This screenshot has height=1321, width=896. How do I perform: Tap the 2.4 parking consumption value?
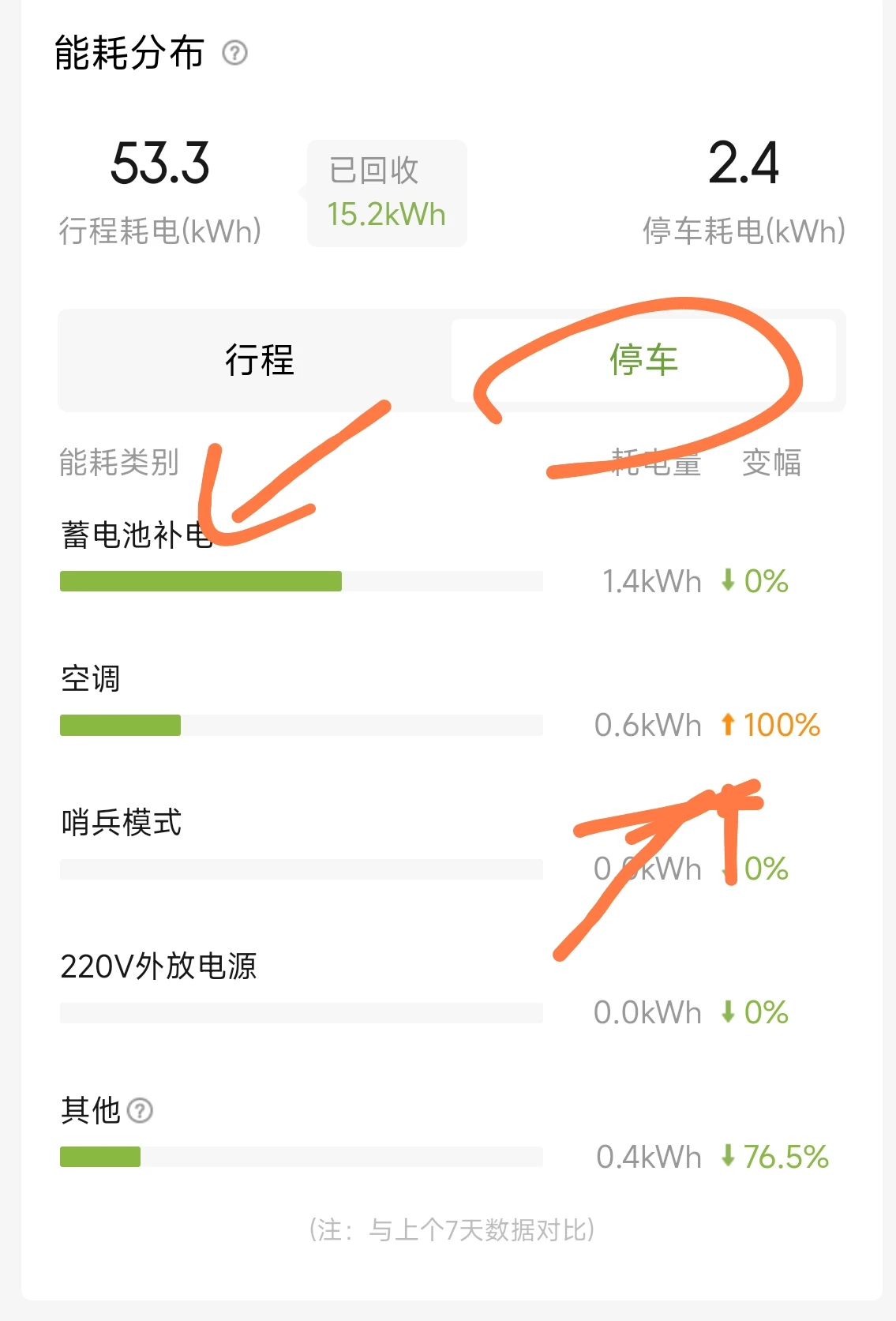point(744,163)
